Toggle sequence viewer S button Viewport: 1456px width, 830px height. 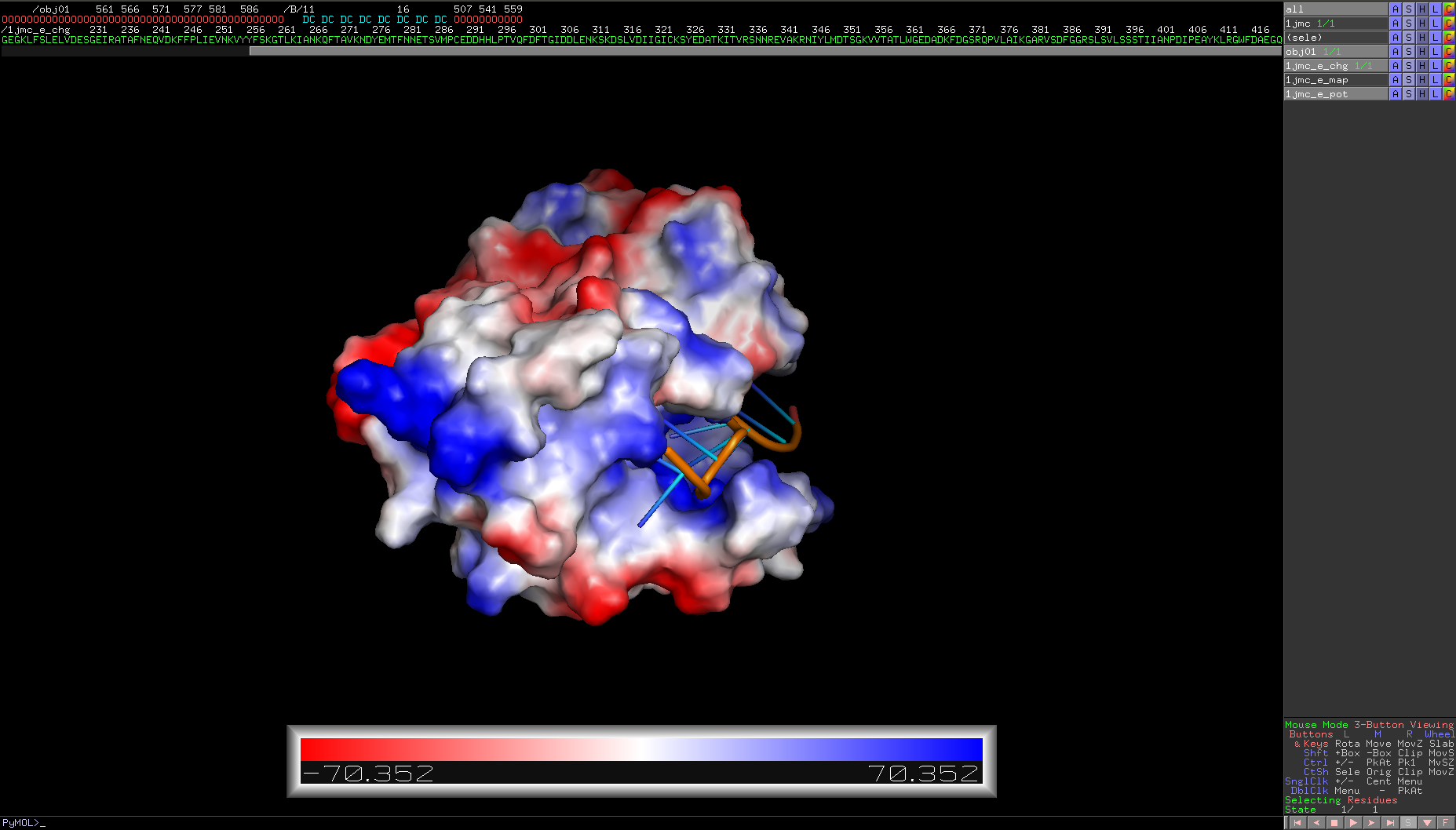tap(1408, 823)
